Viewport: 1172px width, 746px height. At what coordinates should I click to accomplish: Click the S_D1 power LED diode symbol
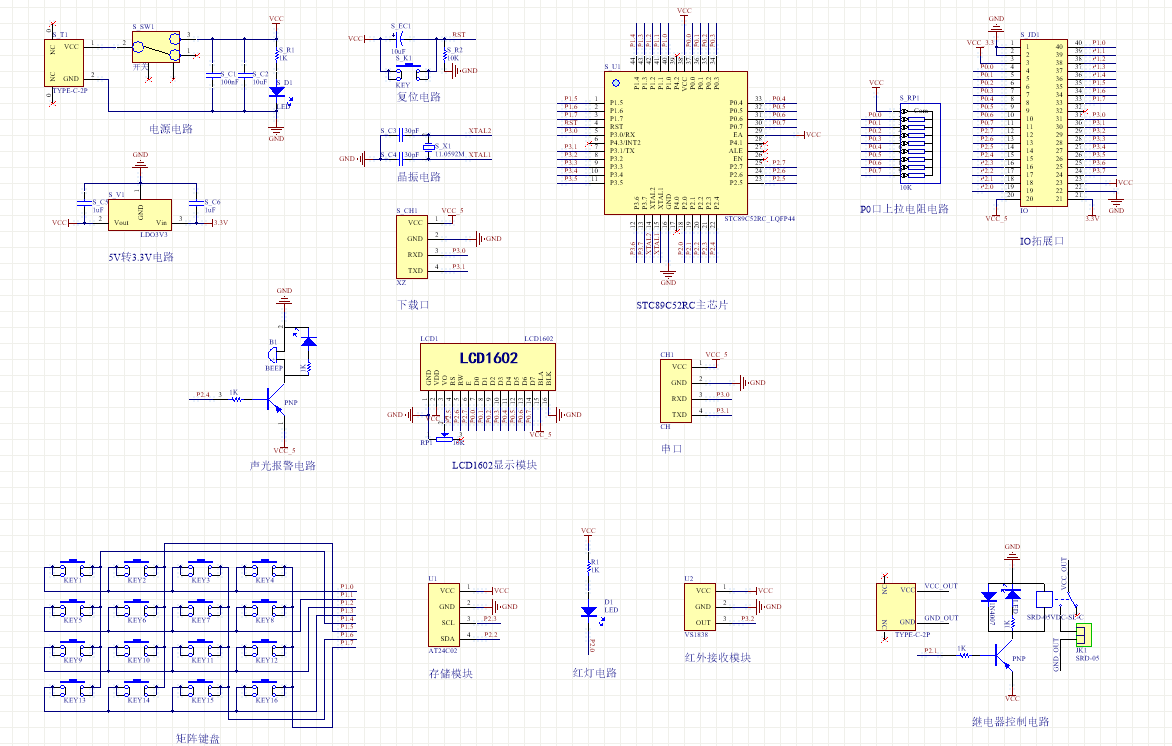(277, 91)
